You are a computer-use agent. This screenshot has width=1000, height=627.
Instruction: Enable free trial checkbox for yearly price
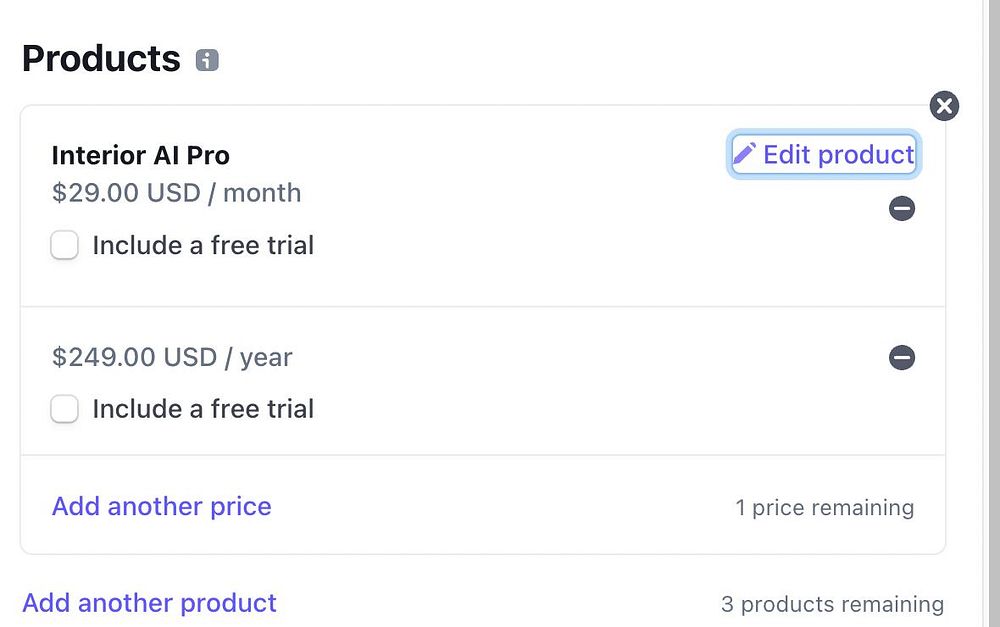coord(65,409)
